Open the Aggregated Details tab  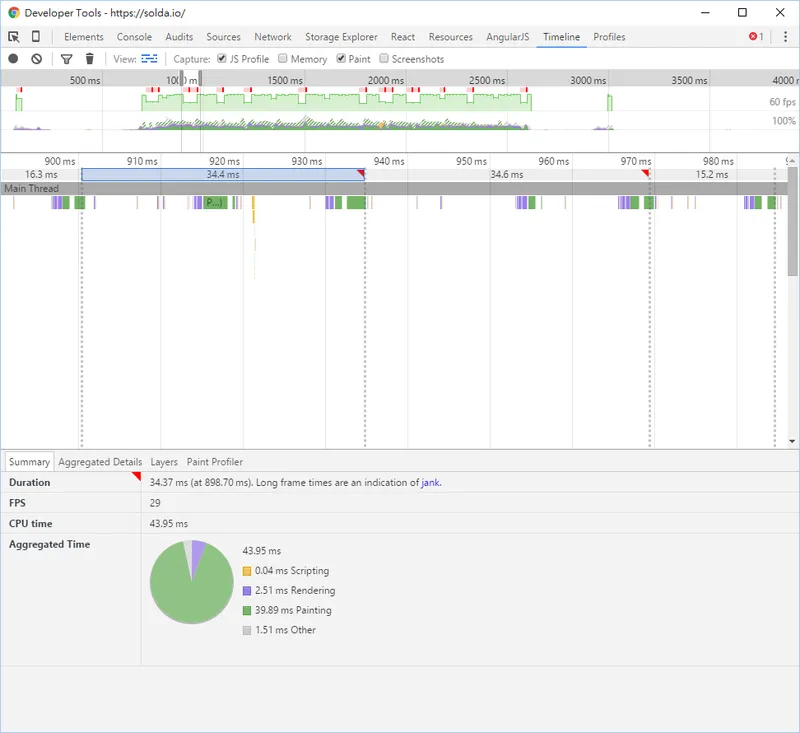coord(100,462)
